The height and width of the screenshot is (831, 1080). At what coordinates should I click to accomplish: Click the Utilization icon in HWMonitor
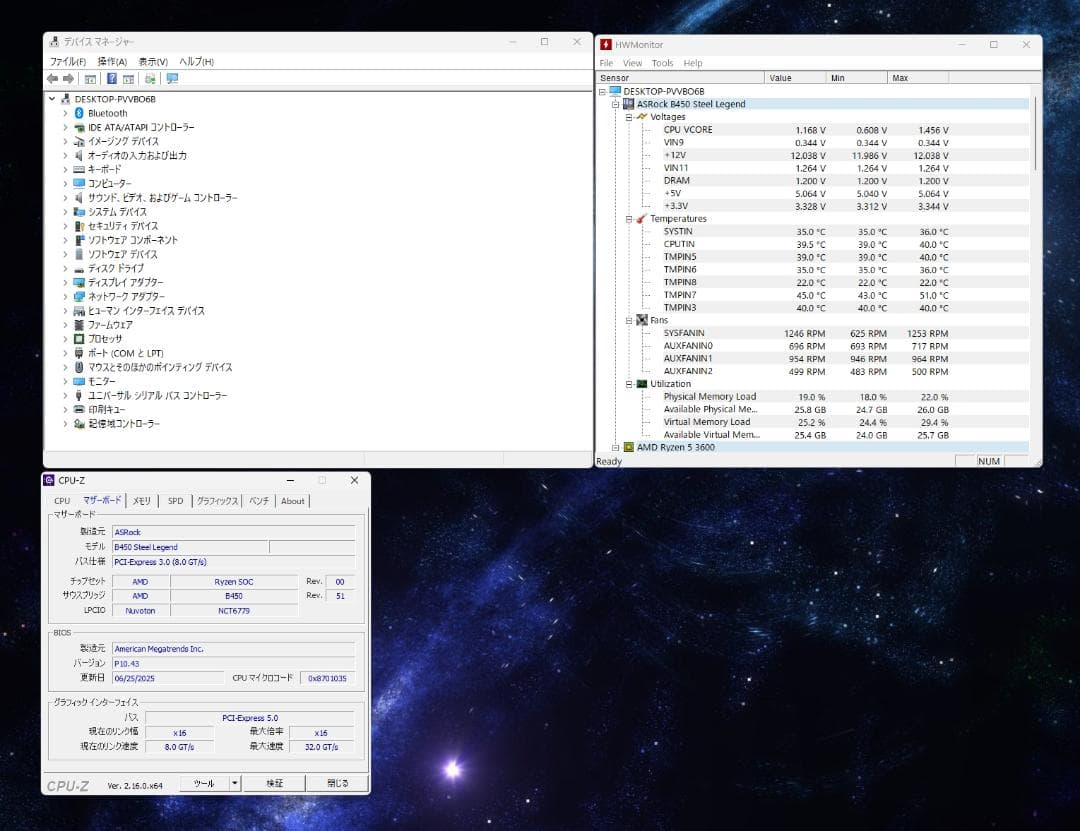642,384
